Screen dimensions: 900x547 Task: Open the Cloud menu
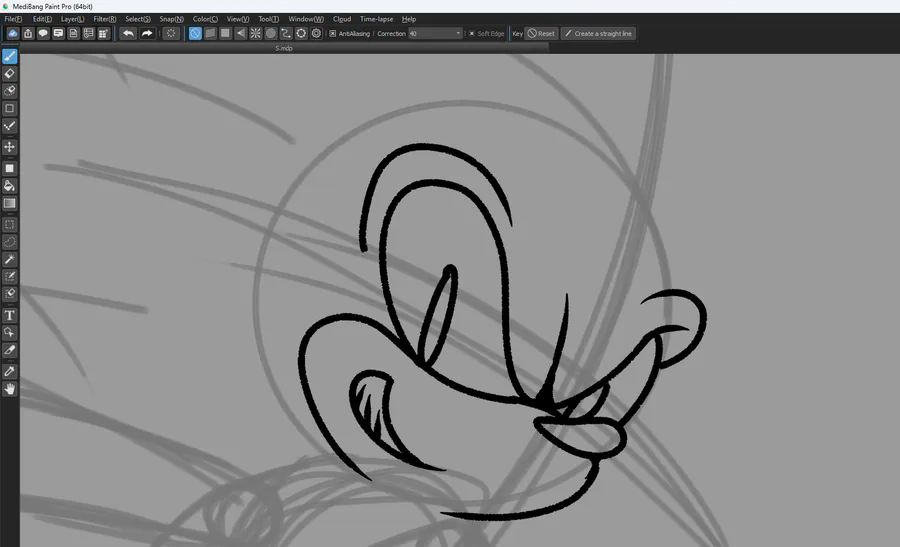pos(342,19)
